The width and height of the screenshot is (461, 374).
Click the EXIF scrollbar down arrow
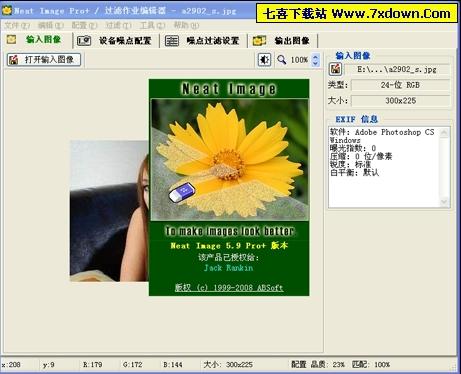point(444,201)
